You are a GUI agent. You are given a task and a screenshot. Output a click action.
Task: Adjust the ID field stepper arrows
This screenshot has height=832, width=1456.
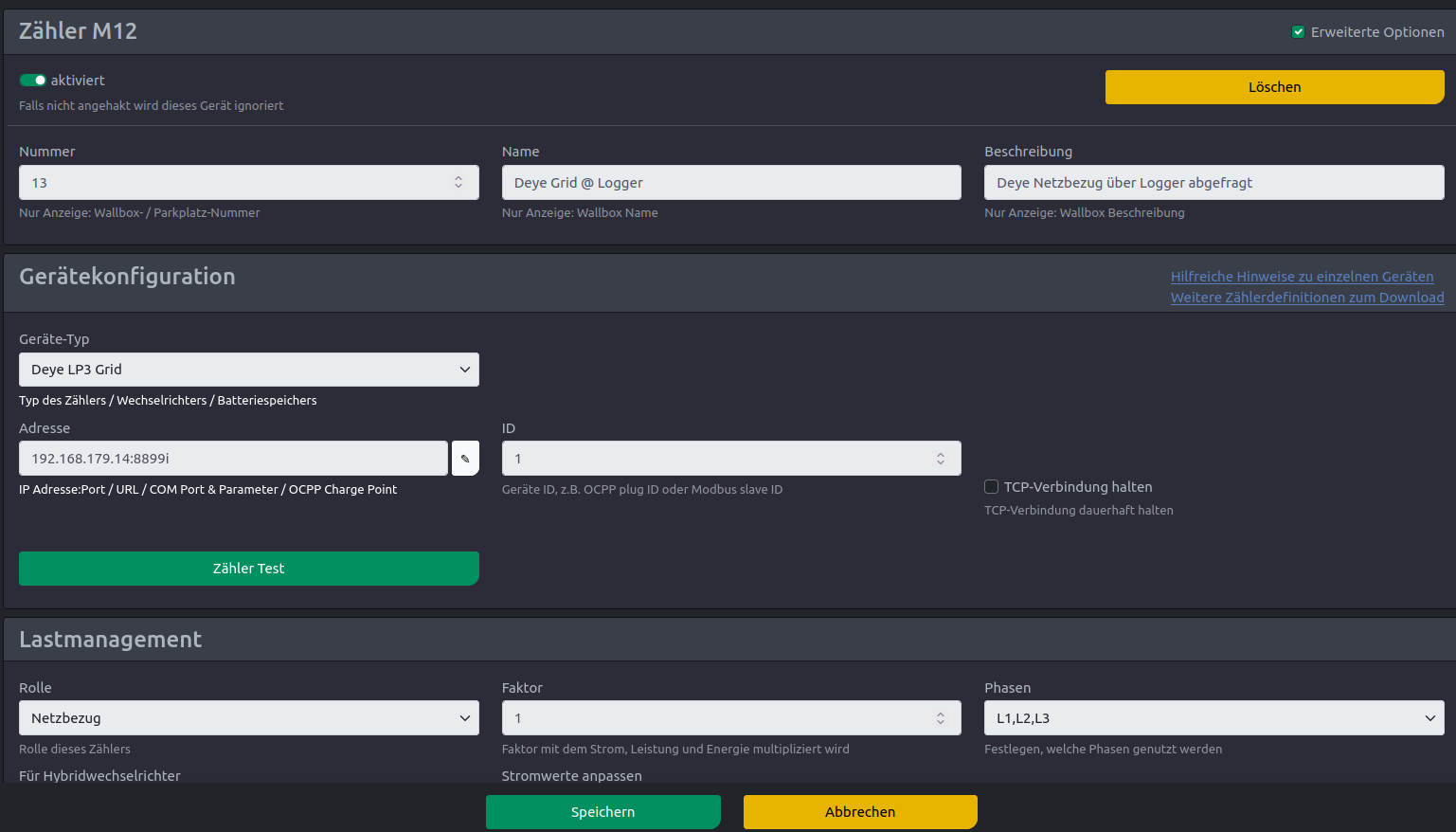point(941,459)
